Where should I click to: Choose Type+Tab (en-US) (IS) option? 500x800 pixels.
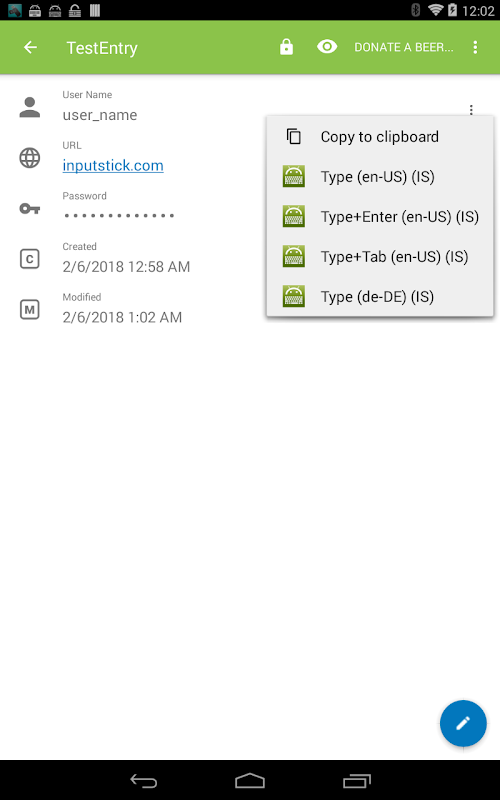380,257
